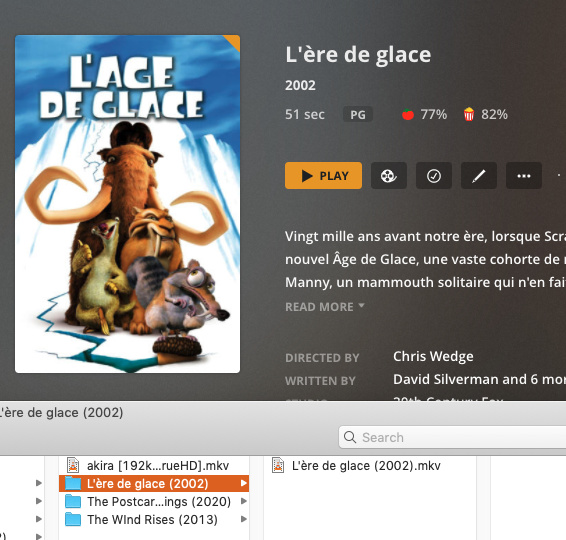Open the trailers and extras reel icon

(x=389, y=176)
